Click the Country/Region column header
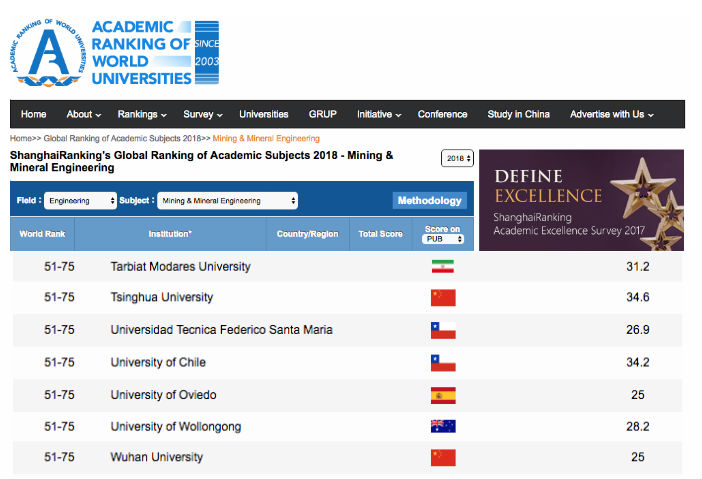 [308, 234]
